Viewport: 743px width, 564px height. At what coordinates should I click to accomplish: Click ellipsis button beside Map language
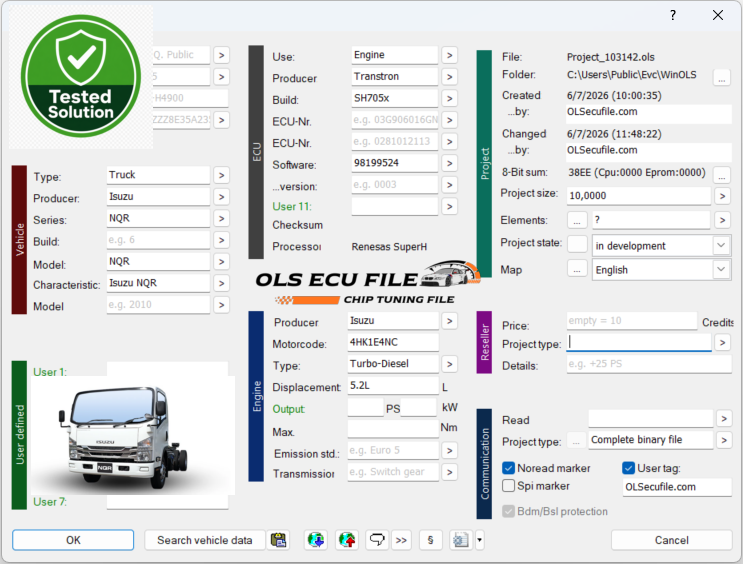pyautogui.click(x=577, y=270)
